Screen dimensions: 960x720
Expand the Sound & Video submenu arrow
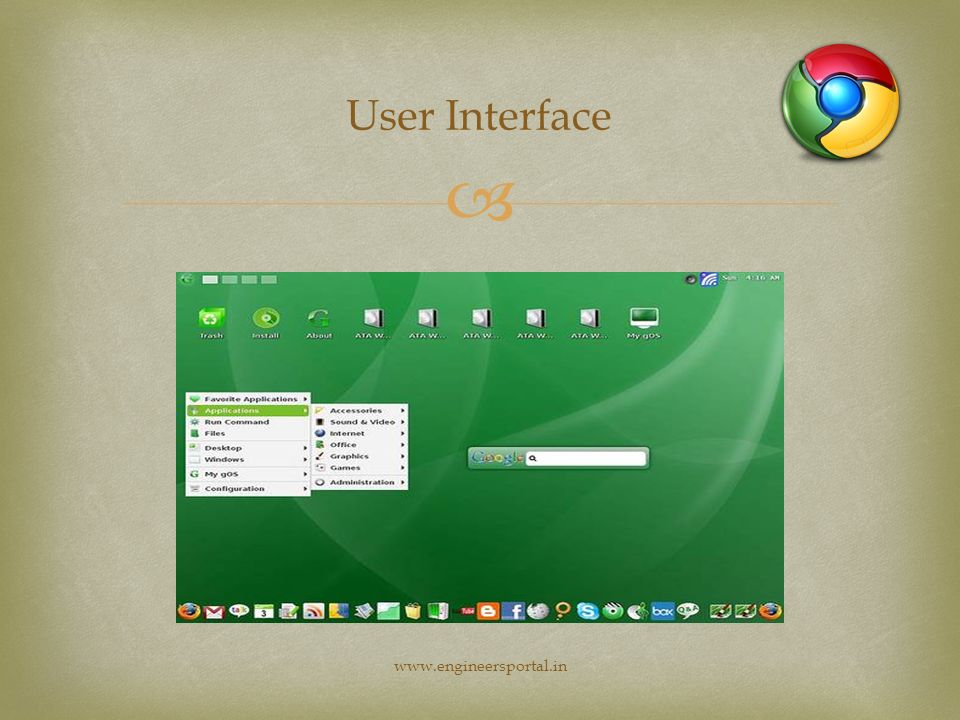403,422
